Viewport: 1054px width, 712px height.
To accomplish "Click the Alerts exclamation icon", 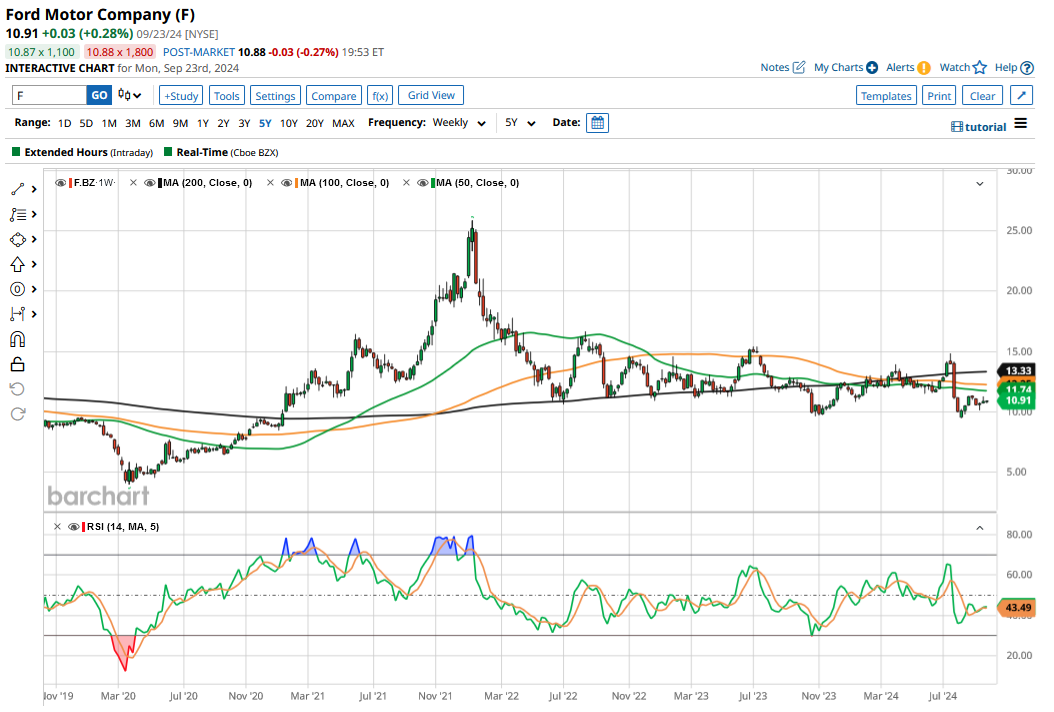I will coord(924,67).
